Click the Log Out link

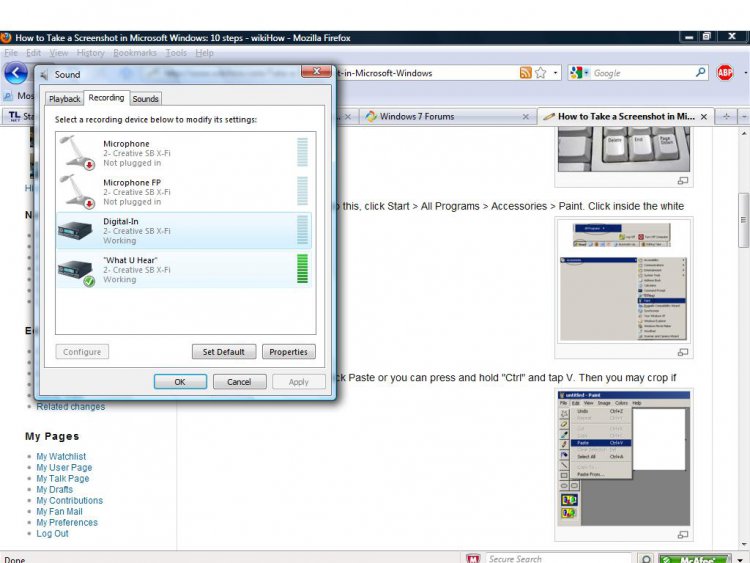tap(52, 533)
